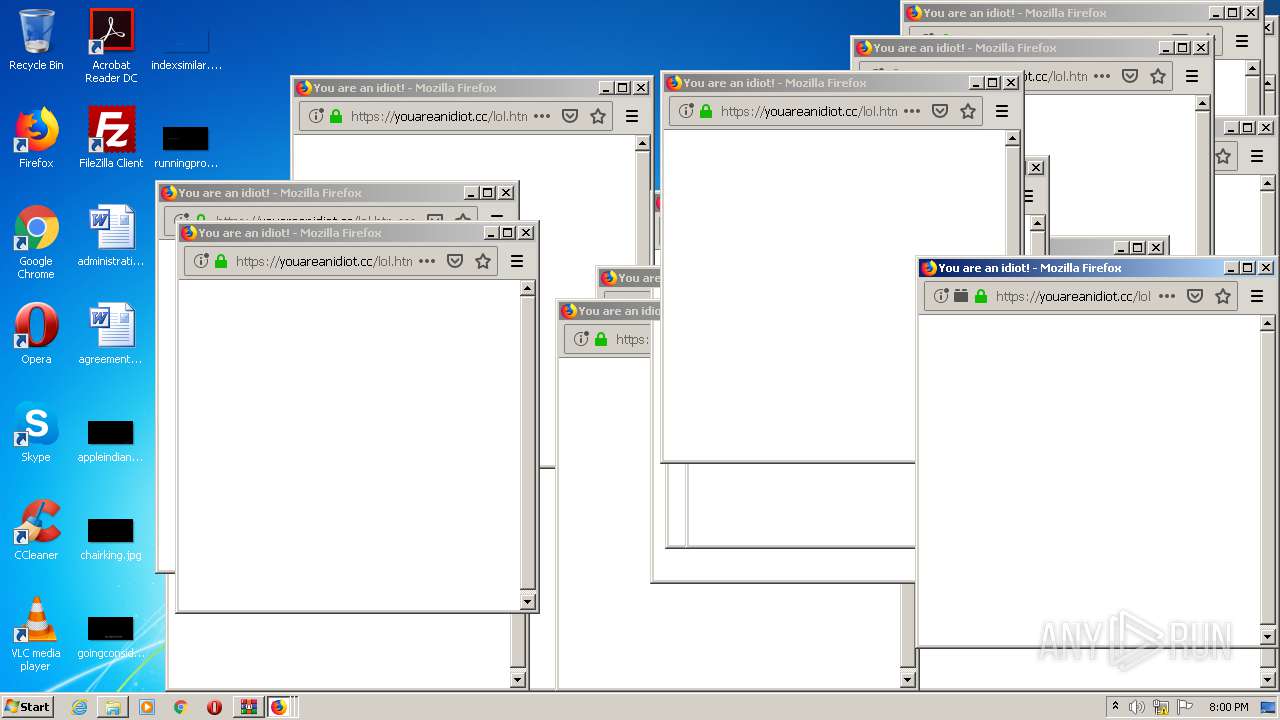Click the Pocket icon in the second Firefox window from the top-right
The width and height of the screenshot is (1280, 720).
coord(1130,76)
